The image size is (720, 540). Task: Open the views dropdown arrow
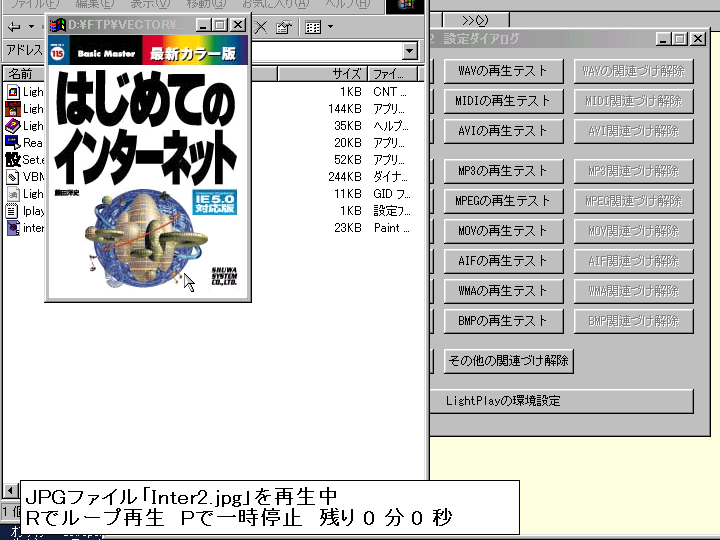point(331,27)
